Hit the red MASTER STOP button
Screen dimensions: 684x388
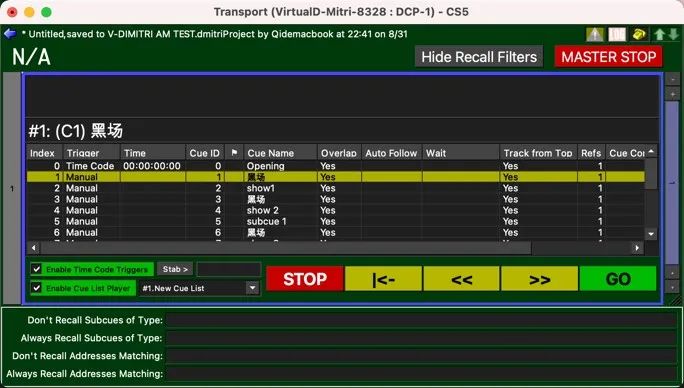pos(608,57)
